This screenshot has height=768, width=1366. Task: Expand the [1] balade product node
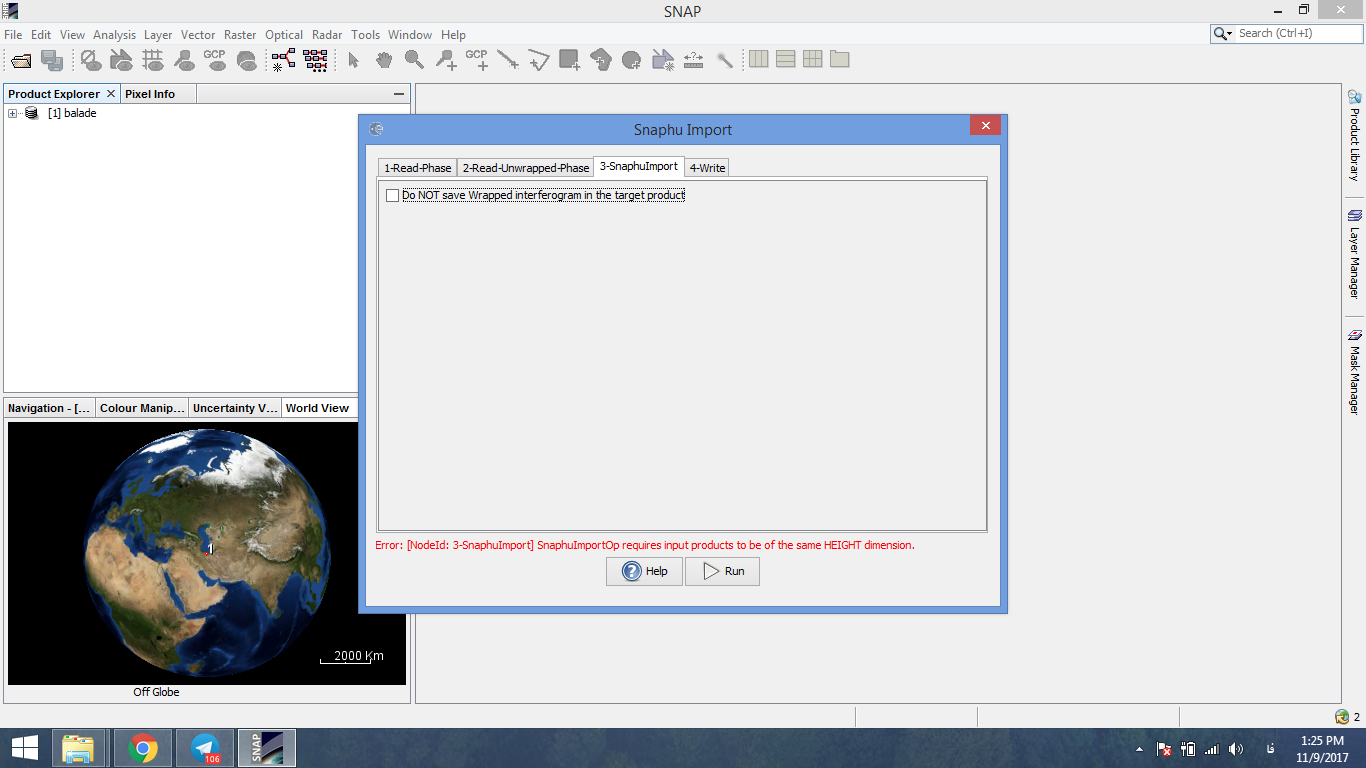[13, 113]
